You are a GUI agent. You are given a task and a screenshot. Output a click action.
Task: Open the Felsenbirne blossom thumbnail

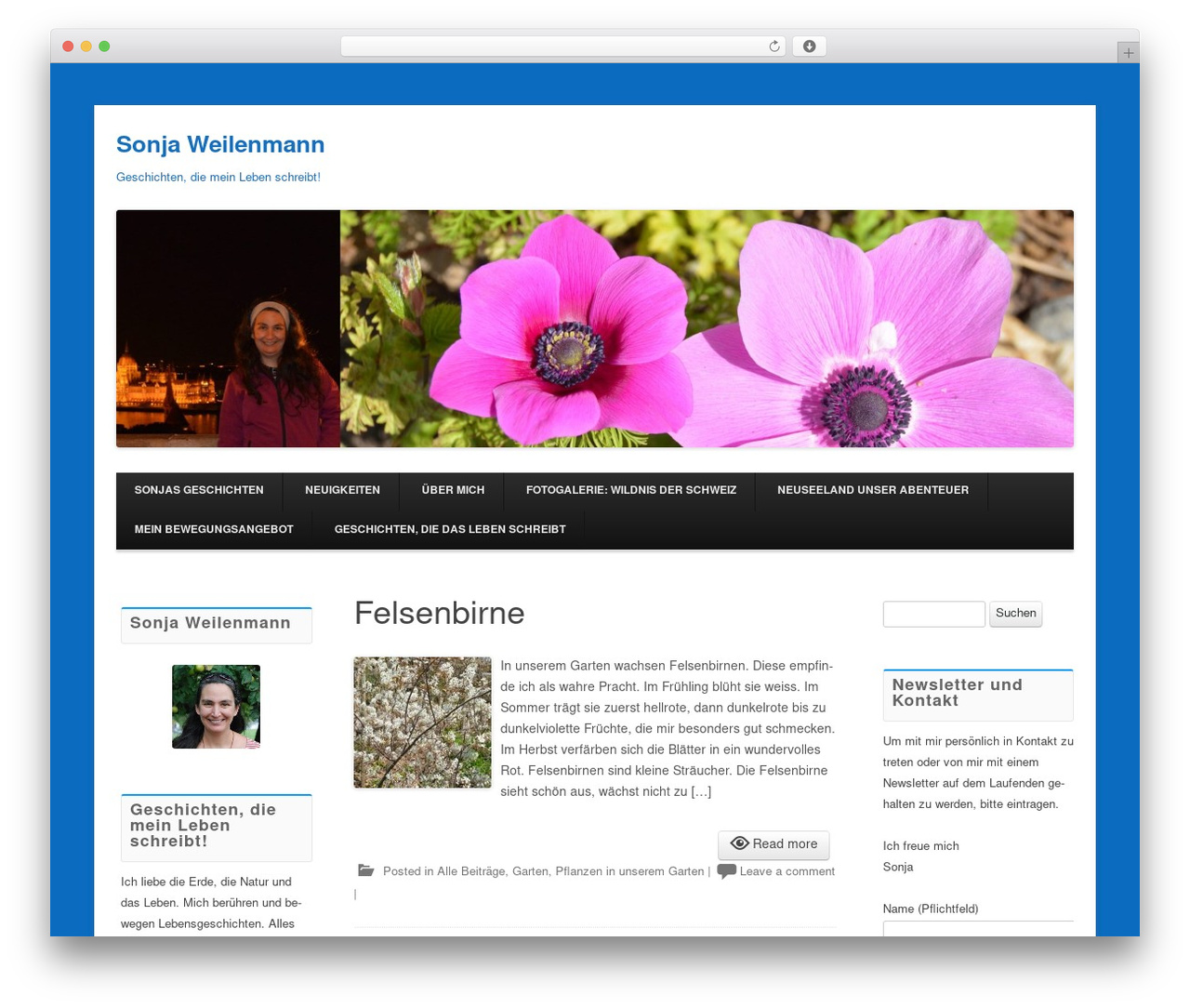(x=422, y=723)
